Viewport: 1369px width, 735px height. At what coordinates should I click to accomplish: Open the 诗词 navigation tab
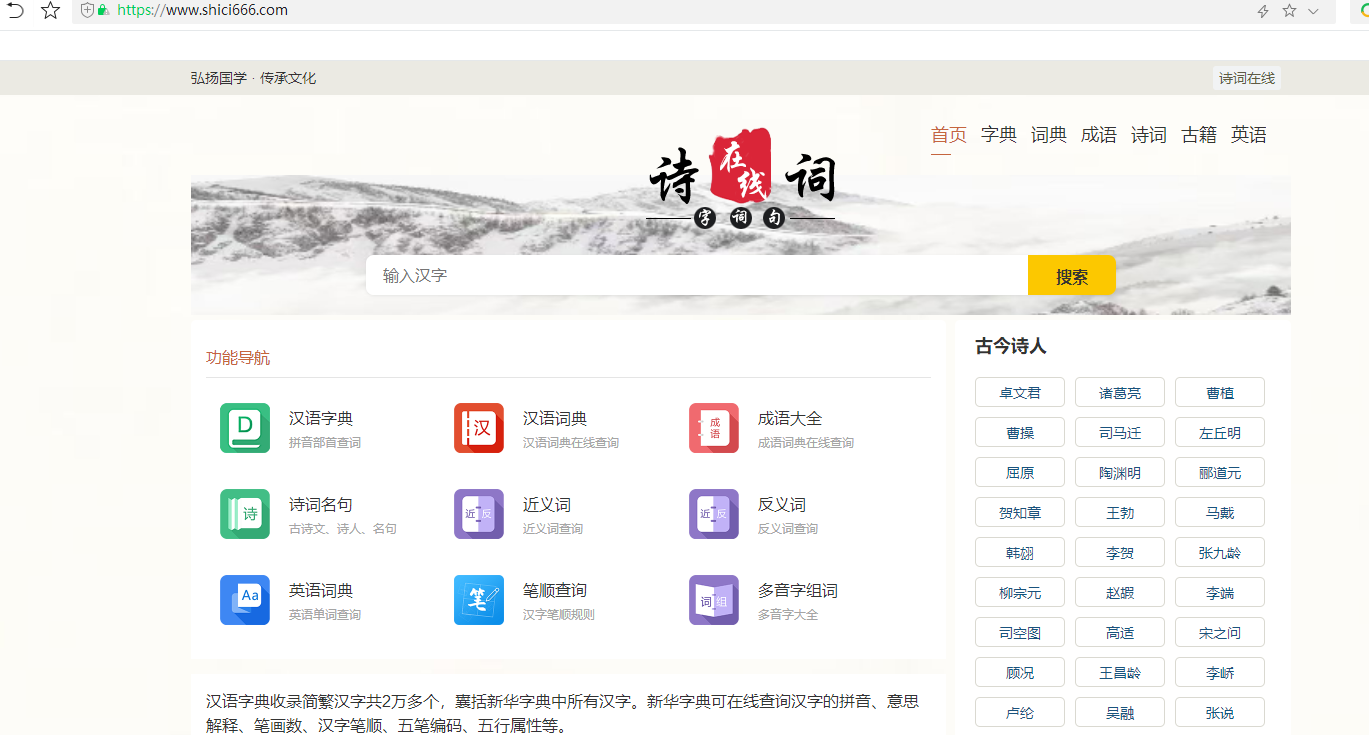click(x=1148, y=134)
